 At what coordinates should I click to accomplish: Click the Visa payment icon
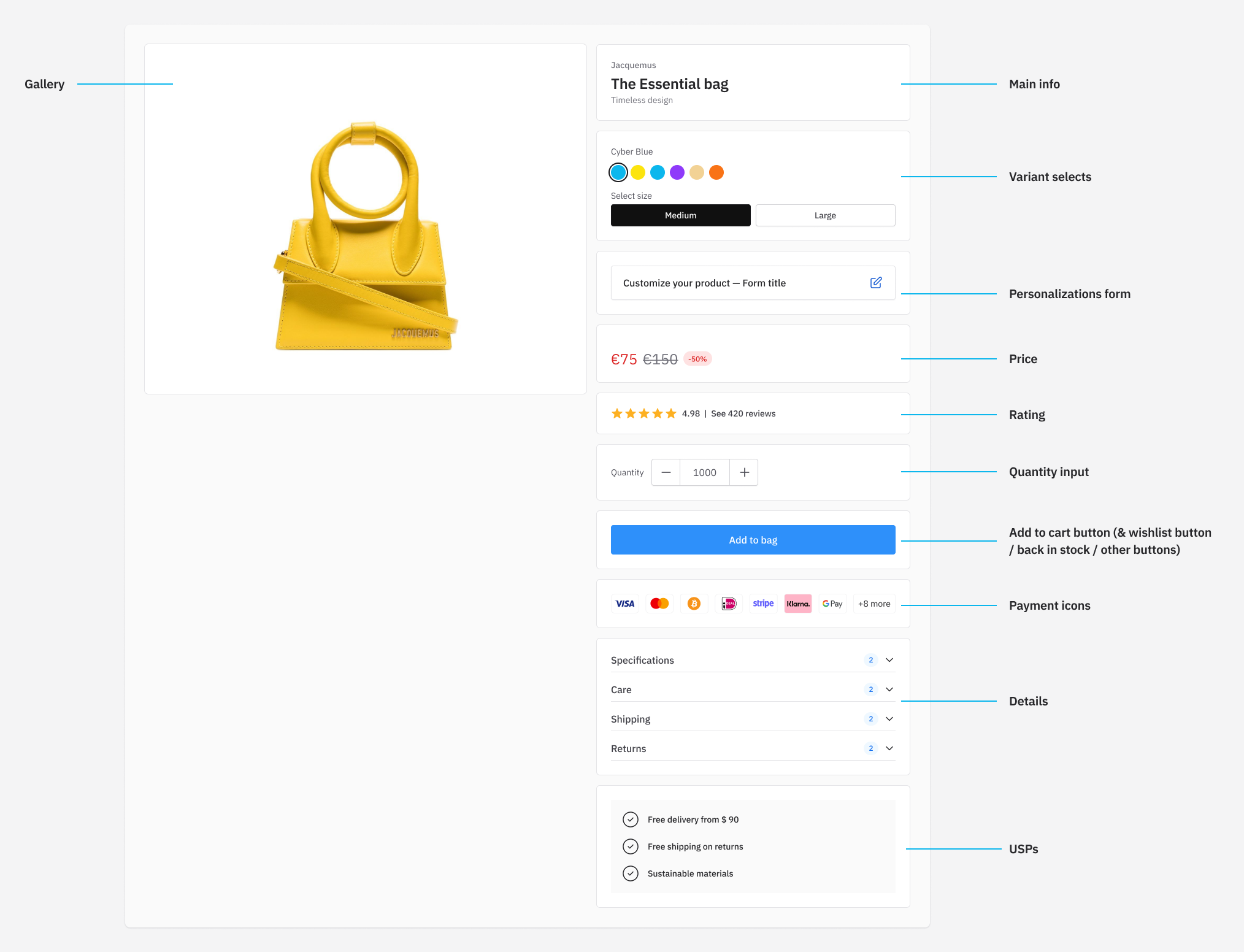tap(625, 604)
